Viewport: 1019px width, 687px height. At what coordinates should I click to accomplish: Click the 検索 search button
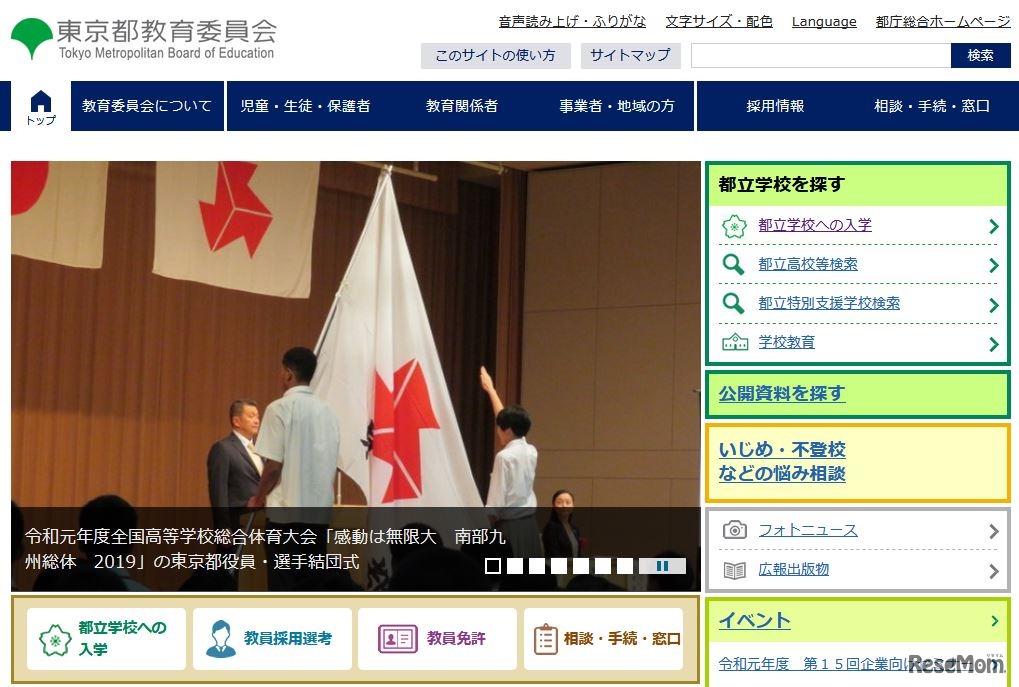[x=981, y=56]
